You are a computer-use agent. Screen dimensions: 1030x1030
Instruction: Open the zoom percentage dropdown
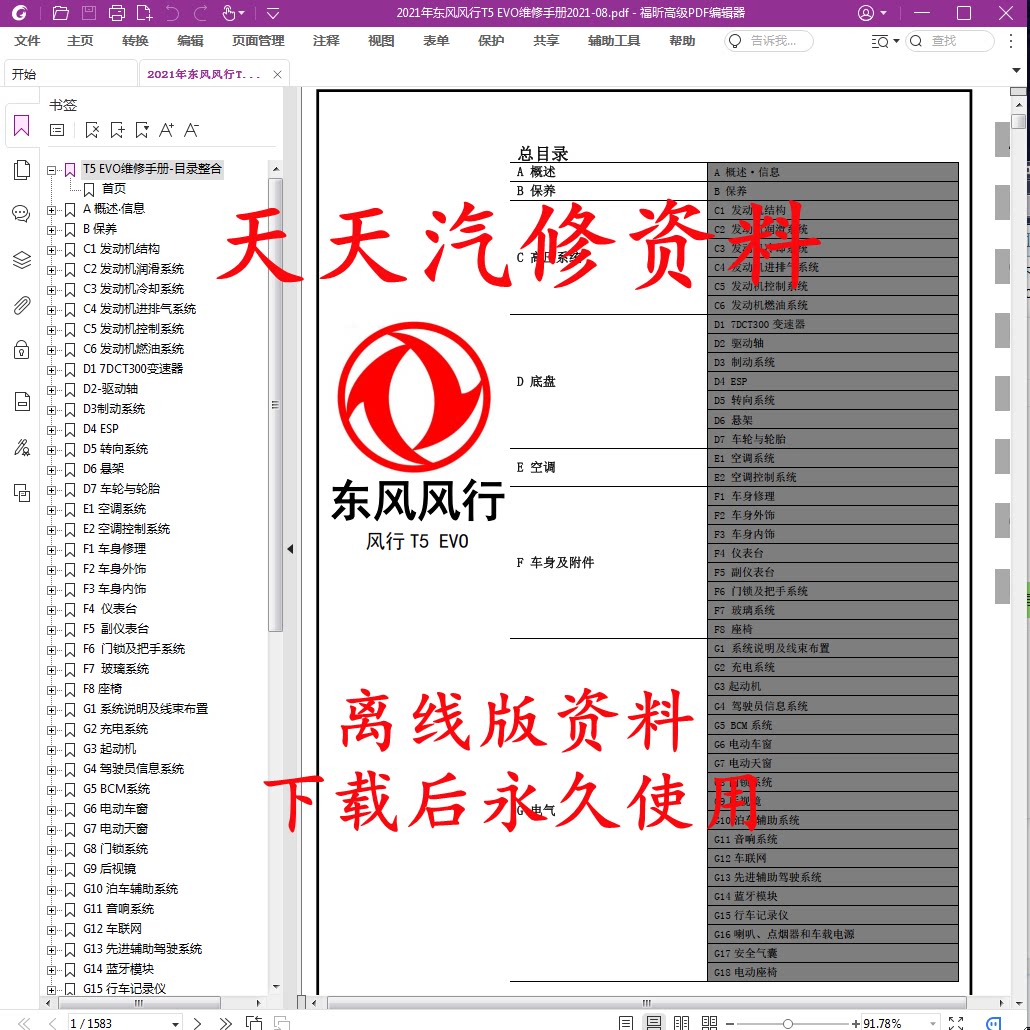tap(933, 1023)
